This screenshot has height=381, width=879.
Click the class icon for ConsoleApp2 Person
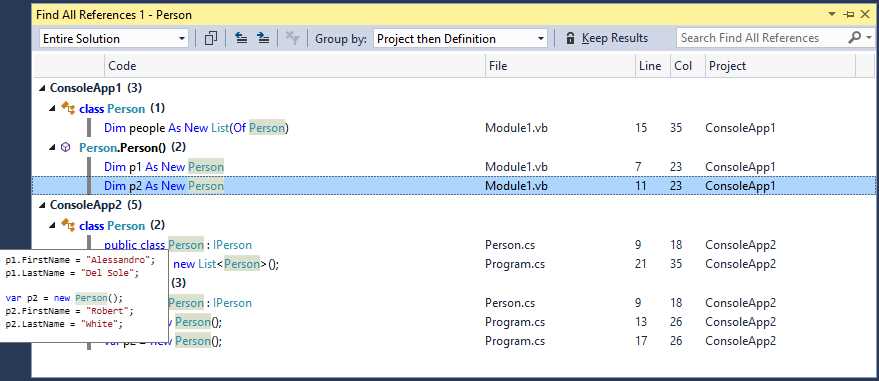[68, 225]
